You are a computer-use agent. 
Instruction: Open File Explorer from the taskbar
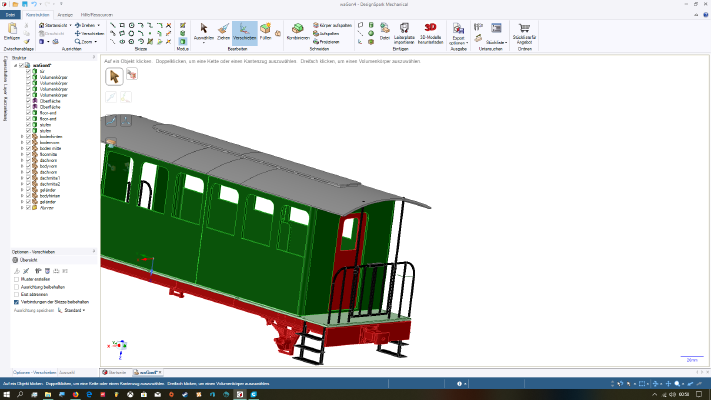point(48,395)
